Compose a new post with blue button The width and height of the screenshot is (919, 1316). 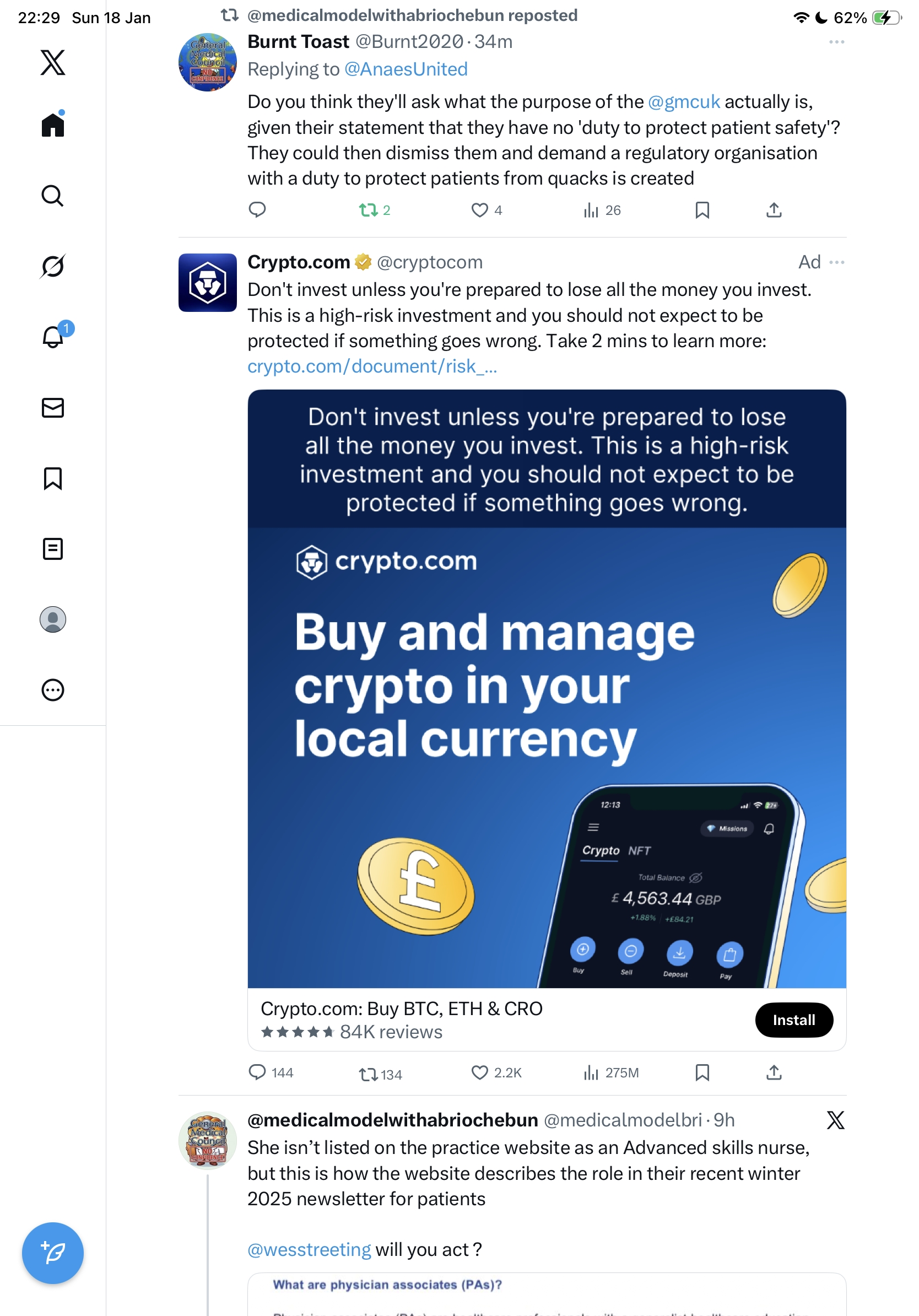[x=53, y=1253]
